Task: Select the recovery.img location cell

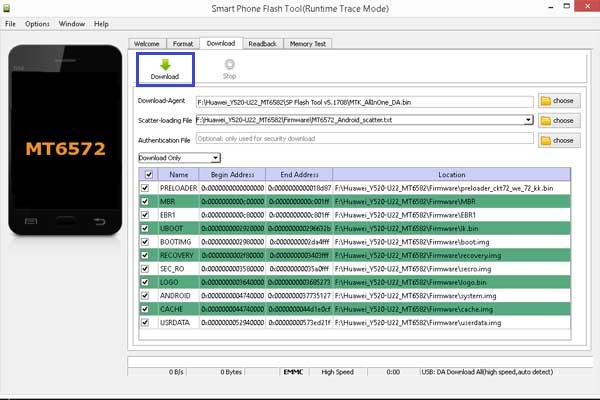Action: click(x=452, y=255)
